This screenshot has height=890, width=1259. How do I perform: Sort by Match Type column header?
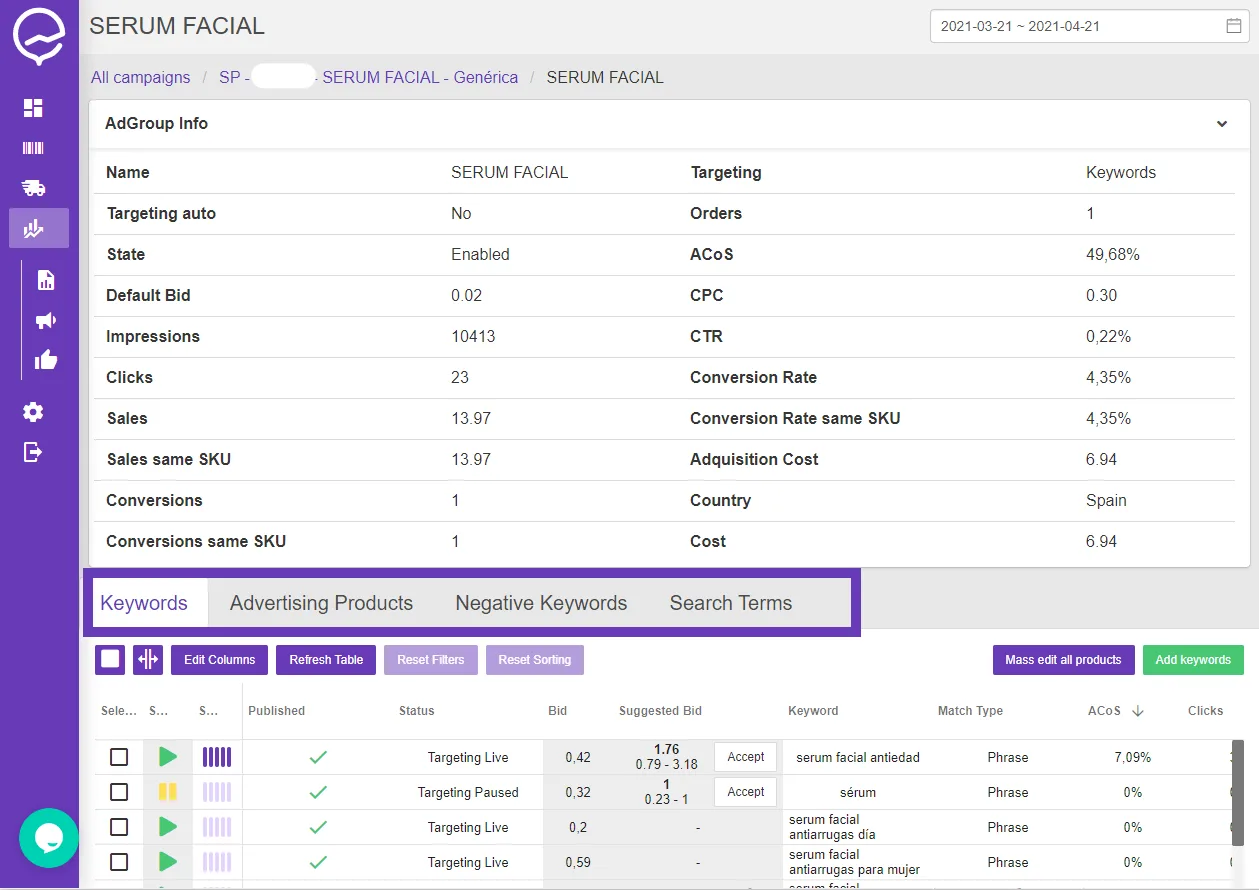tap(970, 711)
